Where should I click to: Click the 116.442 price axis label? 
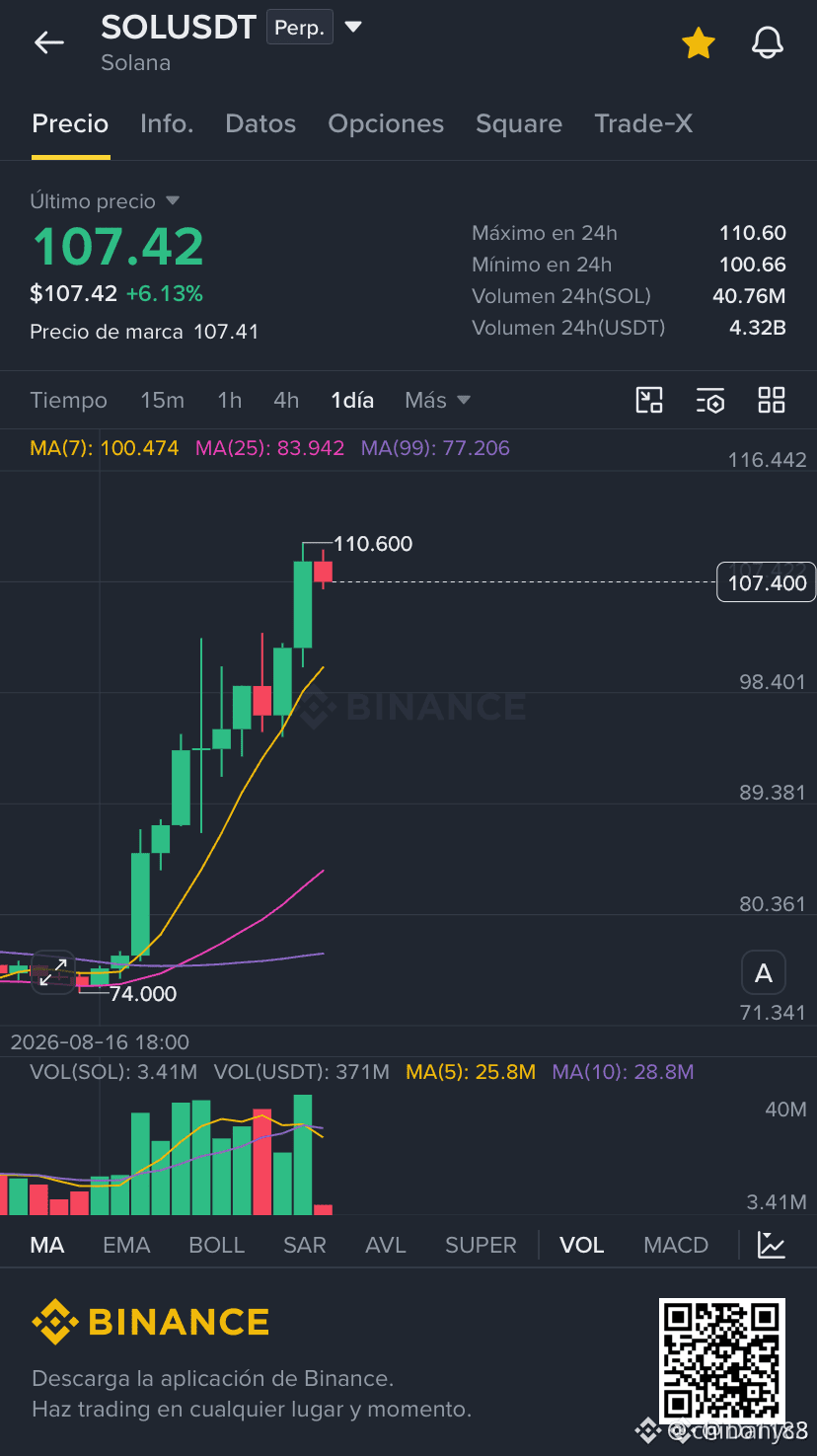click(767, 460)
